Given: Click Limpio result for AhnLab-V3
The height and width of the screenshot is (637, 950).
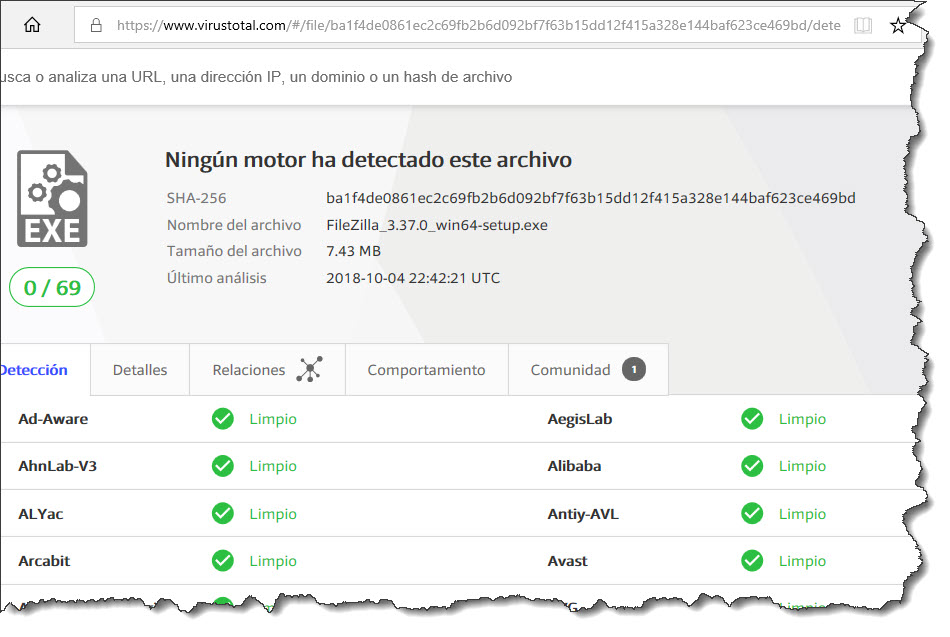Looking at the screenshot, I should pyautogui.click(x=273, y=467).
